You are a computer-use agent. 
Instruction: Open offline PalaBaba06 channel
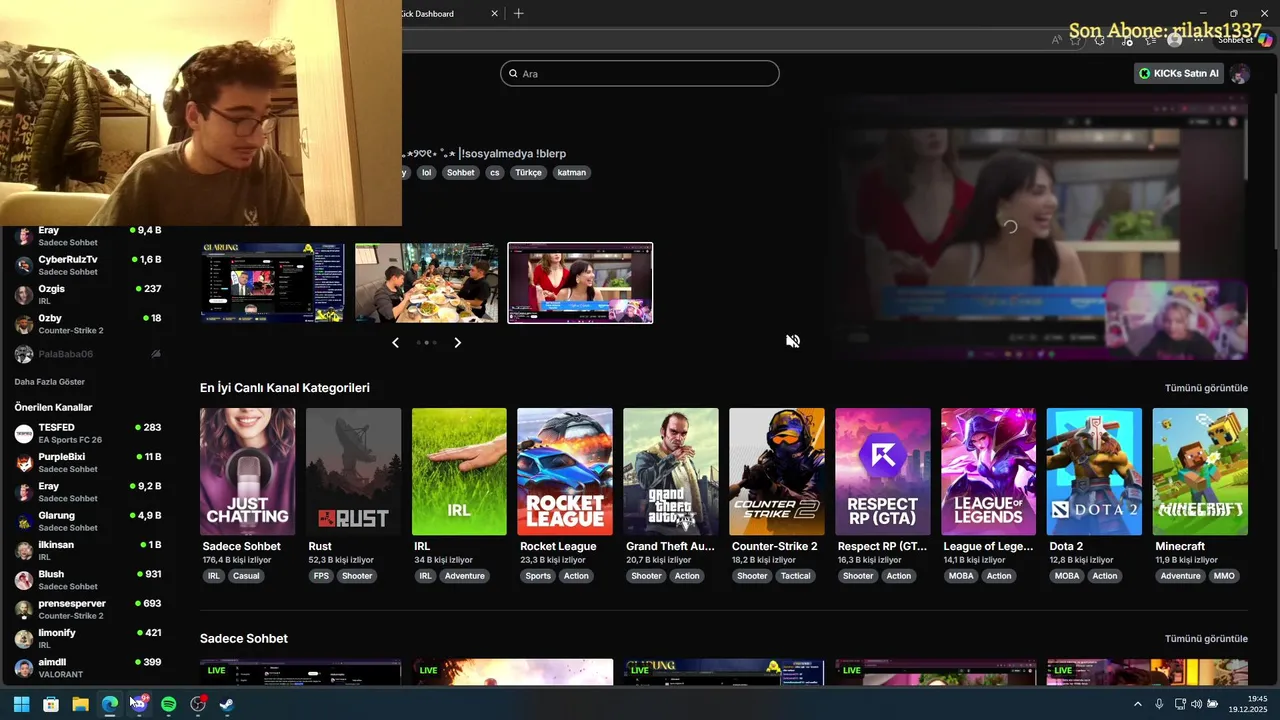(x=88, y=354)
